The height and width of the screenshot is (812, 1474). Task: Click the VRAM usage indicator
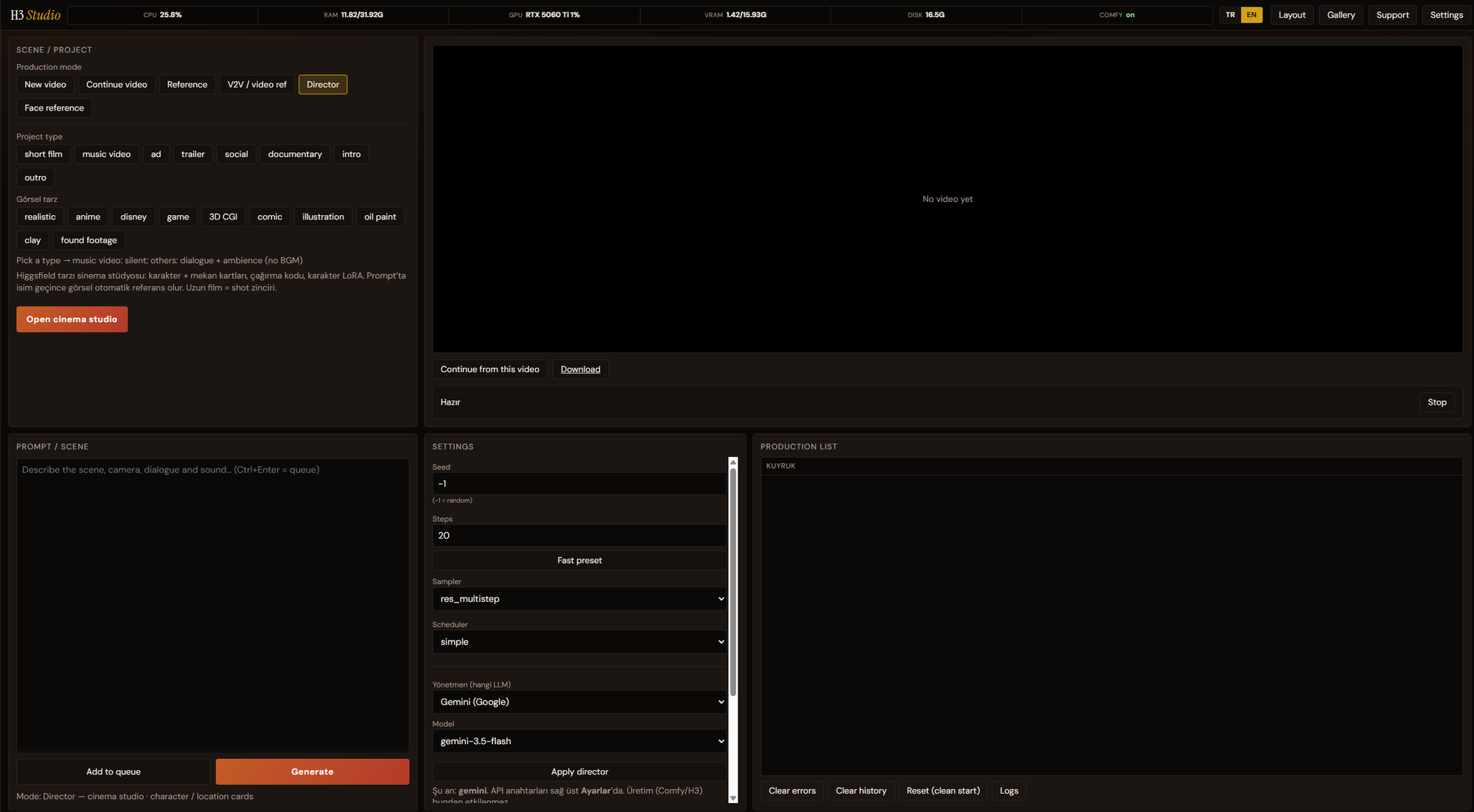[x=736, y=15]
